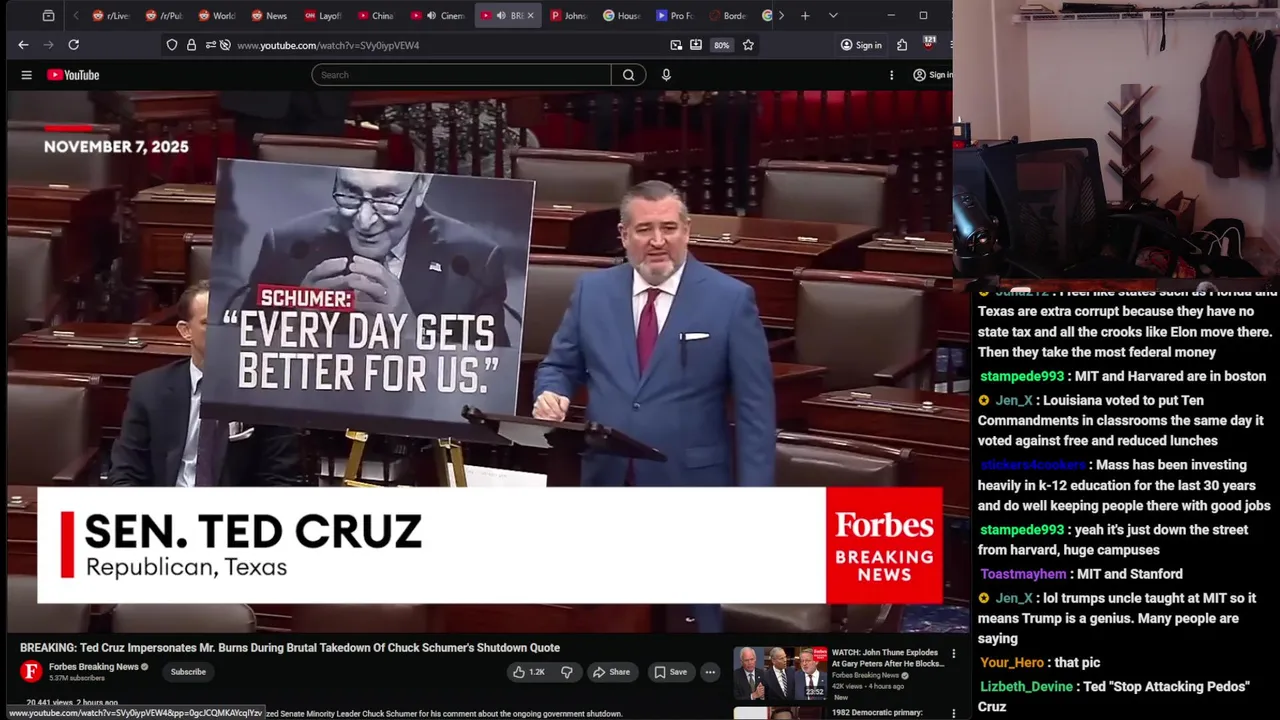Click the search magnifier button
Screen dimensions: 1280x720
click(x=628, y=75)
